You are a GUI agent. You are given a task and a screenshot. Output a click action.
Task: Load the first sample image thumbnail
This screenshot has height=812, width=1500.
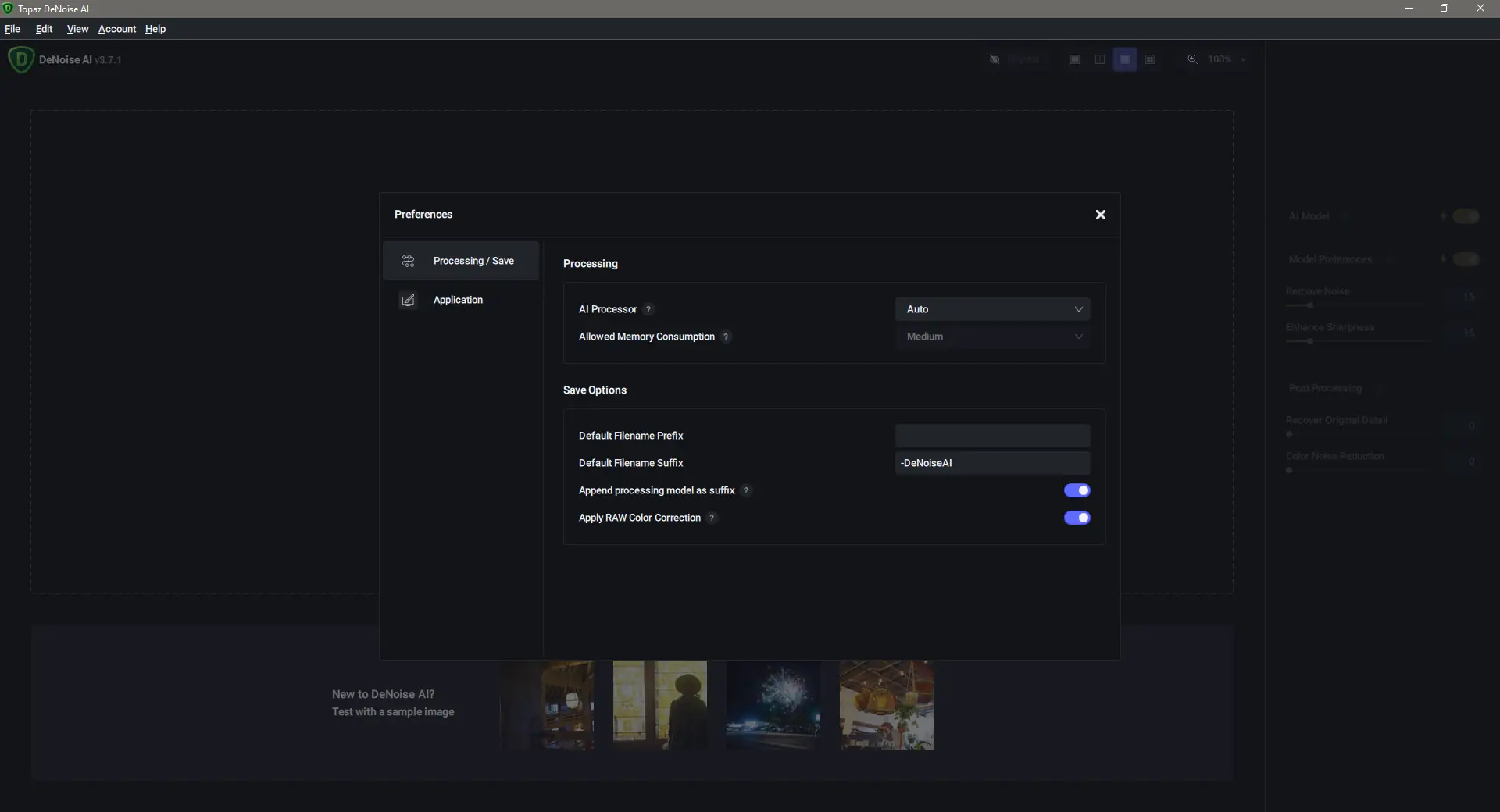point(547,705)
